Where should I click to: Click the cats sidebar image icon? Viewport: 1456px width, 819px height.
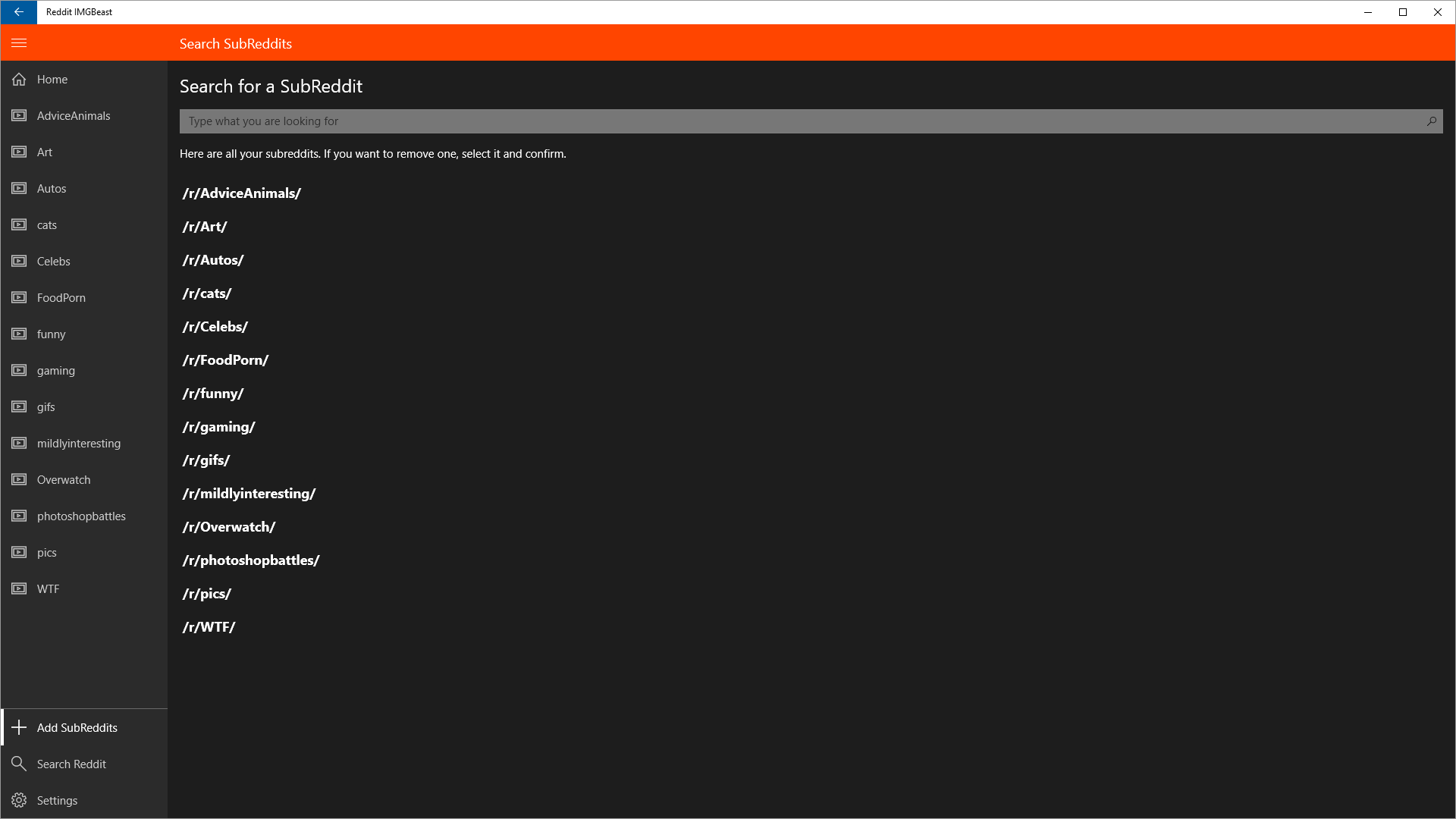pyautogui.click(x=19, y=224)
